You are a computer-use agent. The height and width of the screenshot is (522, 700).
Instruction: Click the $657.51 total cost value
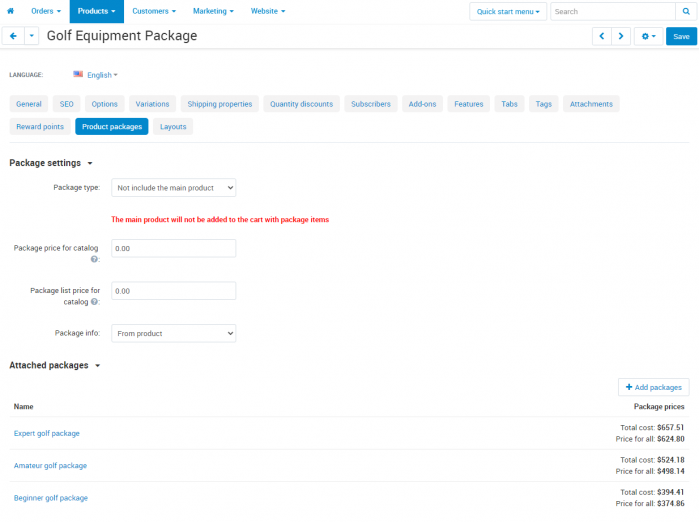click(671, 427)
